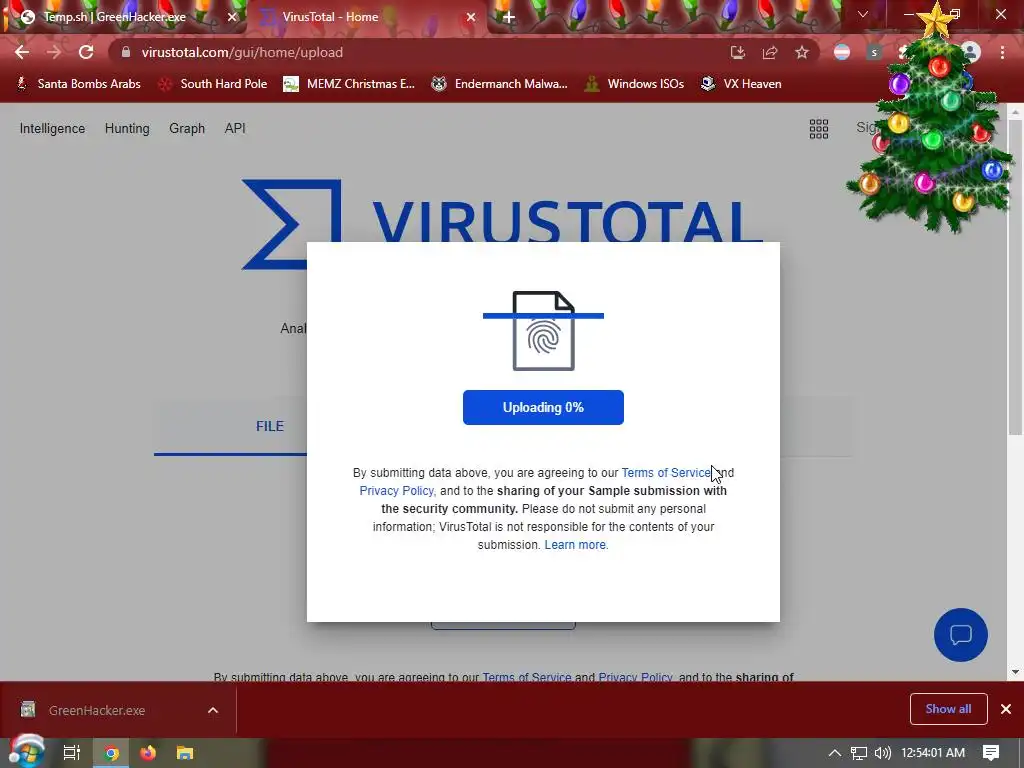
Task: Reload the VirusTotal page
Action: tap(86, 52)
